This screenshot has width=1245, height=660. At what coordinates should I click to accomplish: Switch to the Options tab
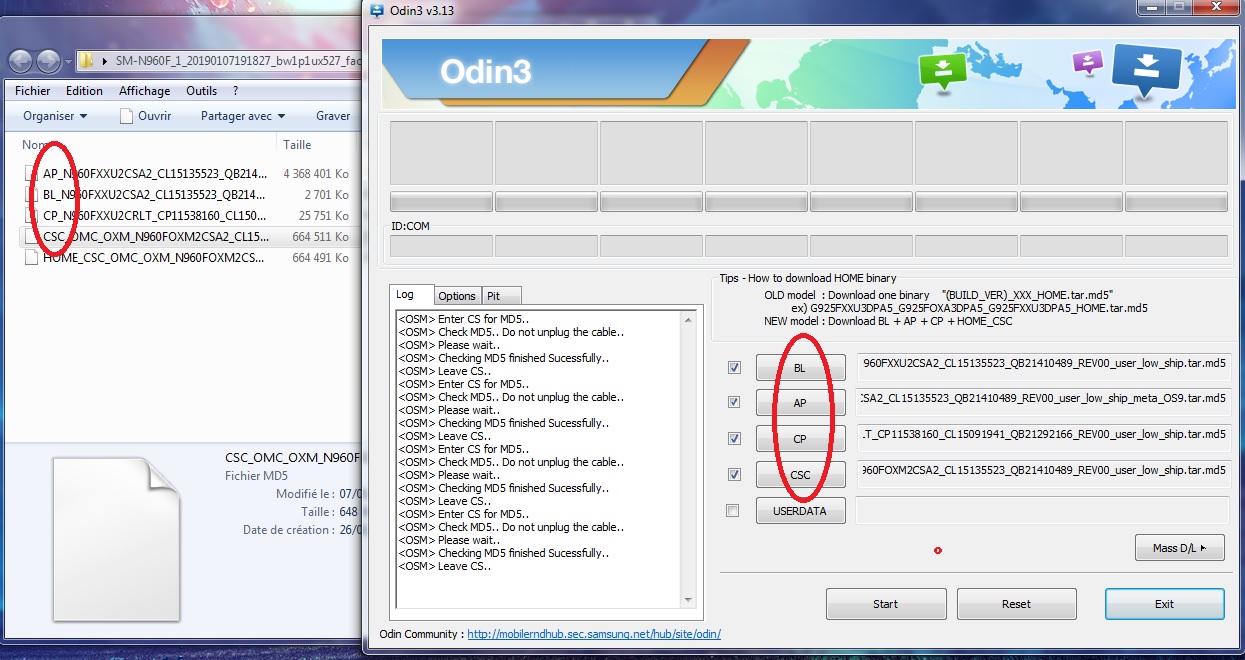tap(457, 296)
